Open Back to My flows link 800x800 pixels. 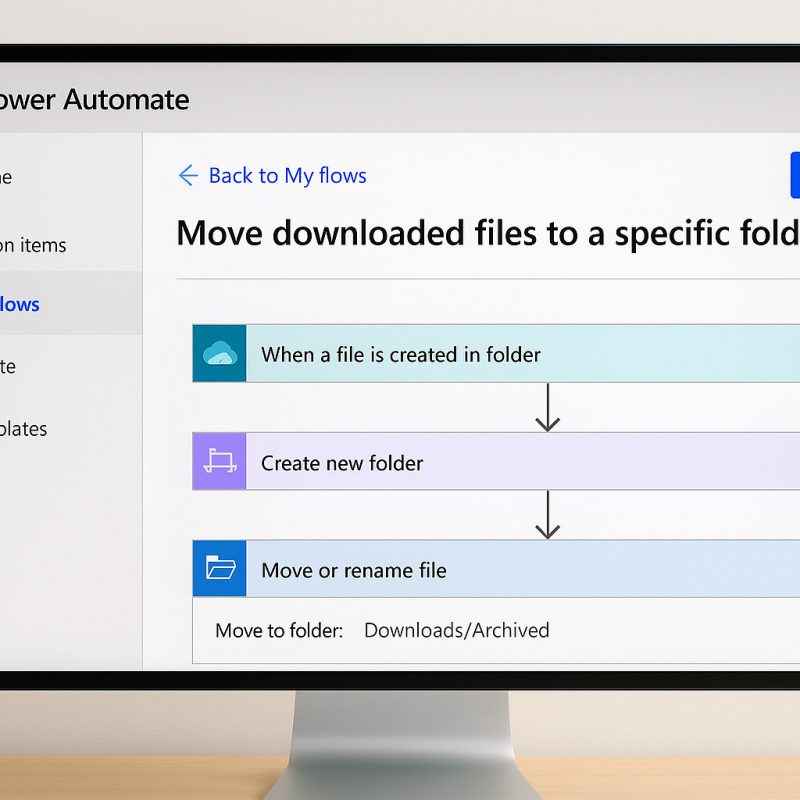click(x=287, y=176)
